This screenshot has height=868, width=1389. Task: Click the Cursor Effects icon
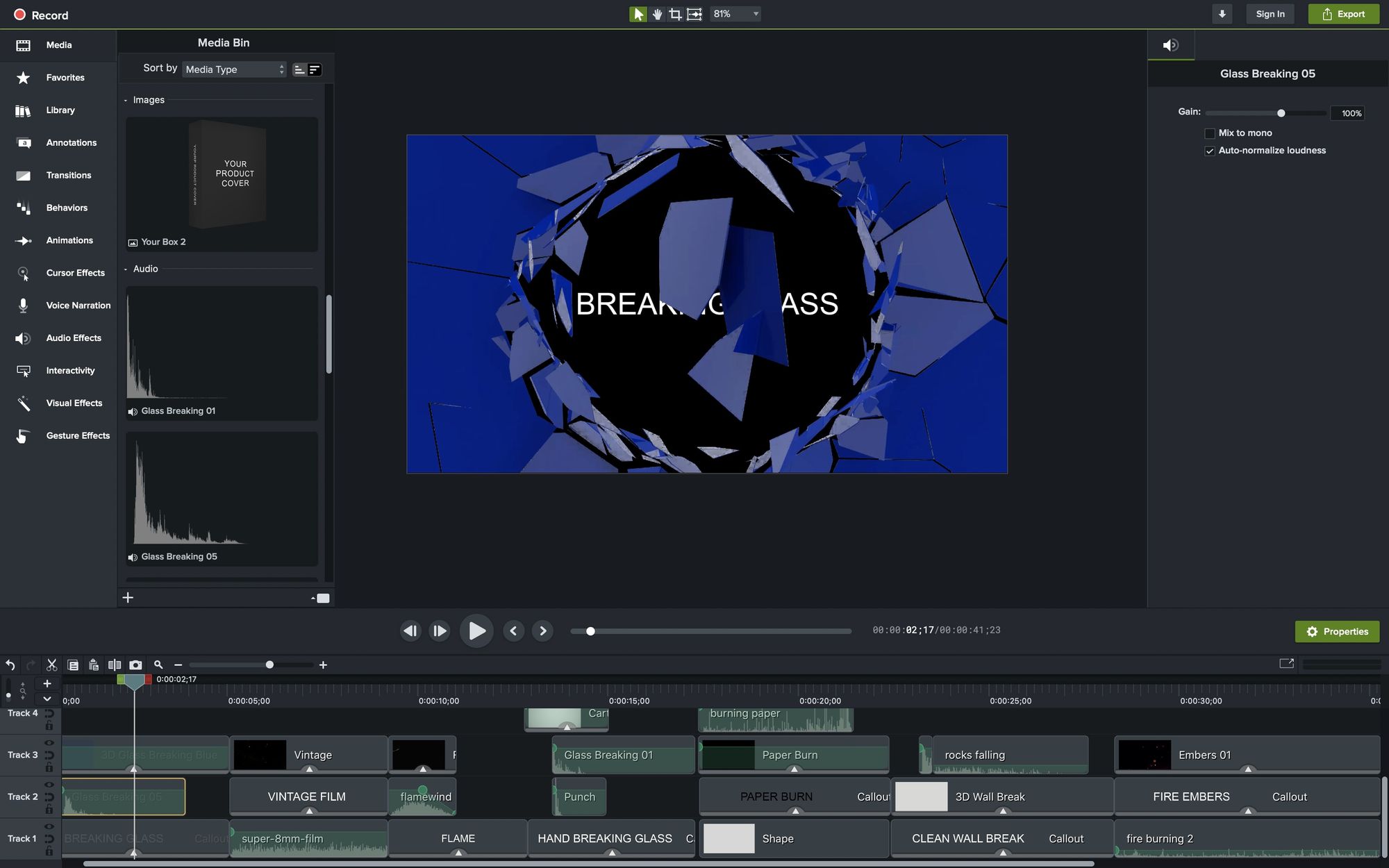point(23,274)
